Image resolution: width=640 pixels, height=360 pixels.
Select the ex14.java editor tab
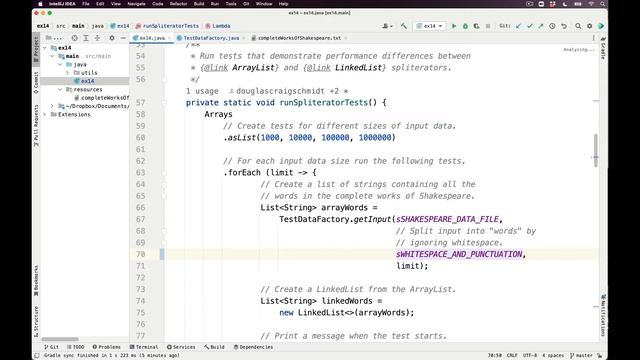[x=152, y=38]
